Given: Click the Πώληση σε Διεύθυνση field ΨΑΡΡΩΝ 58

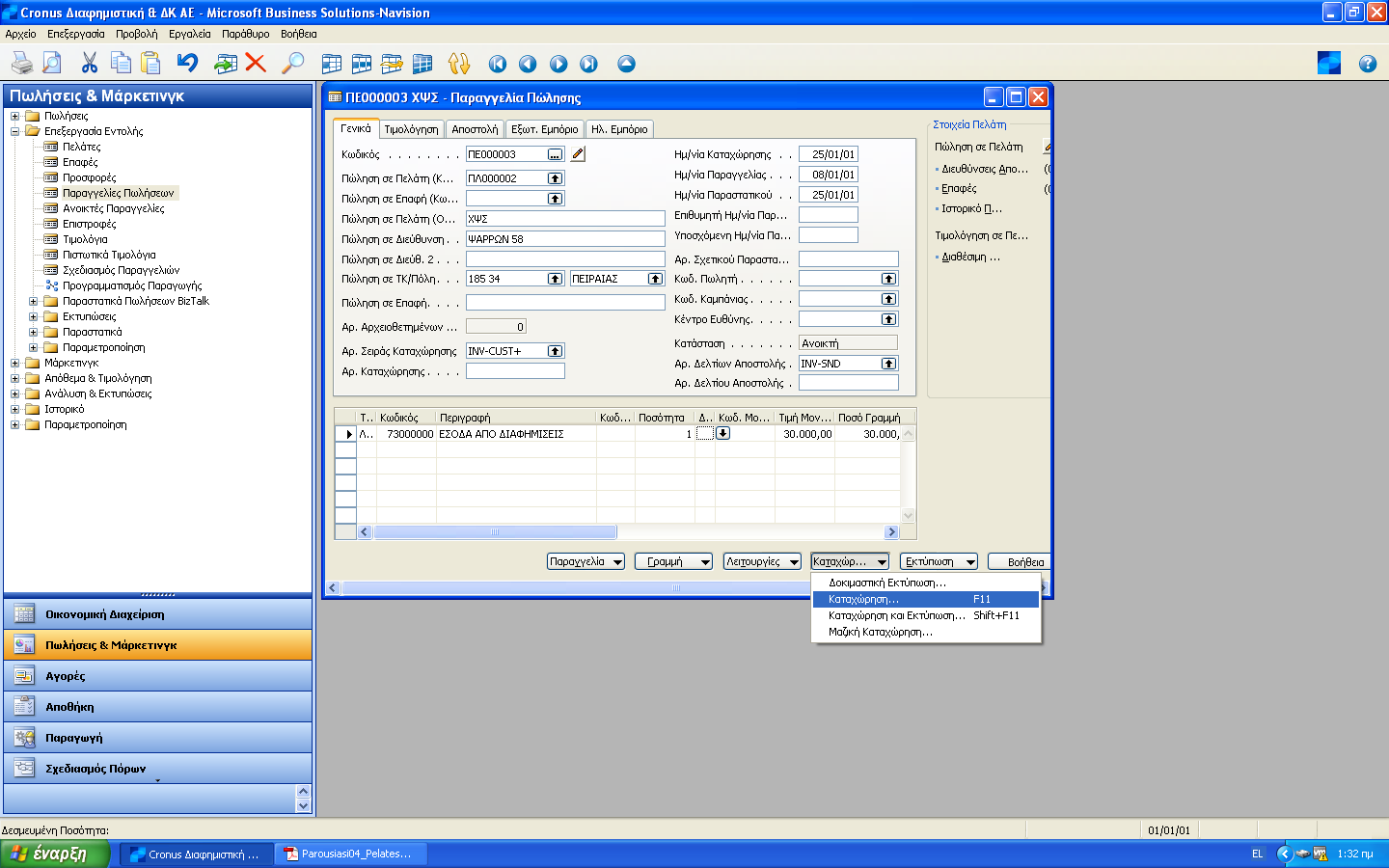Looking at the screenshot, I should (565, 239).
